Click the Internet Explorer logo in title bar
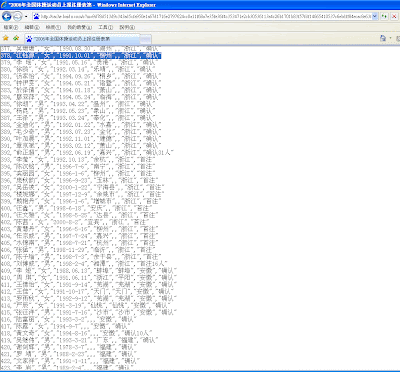The image size is (400, 372). tap(4, 5)
